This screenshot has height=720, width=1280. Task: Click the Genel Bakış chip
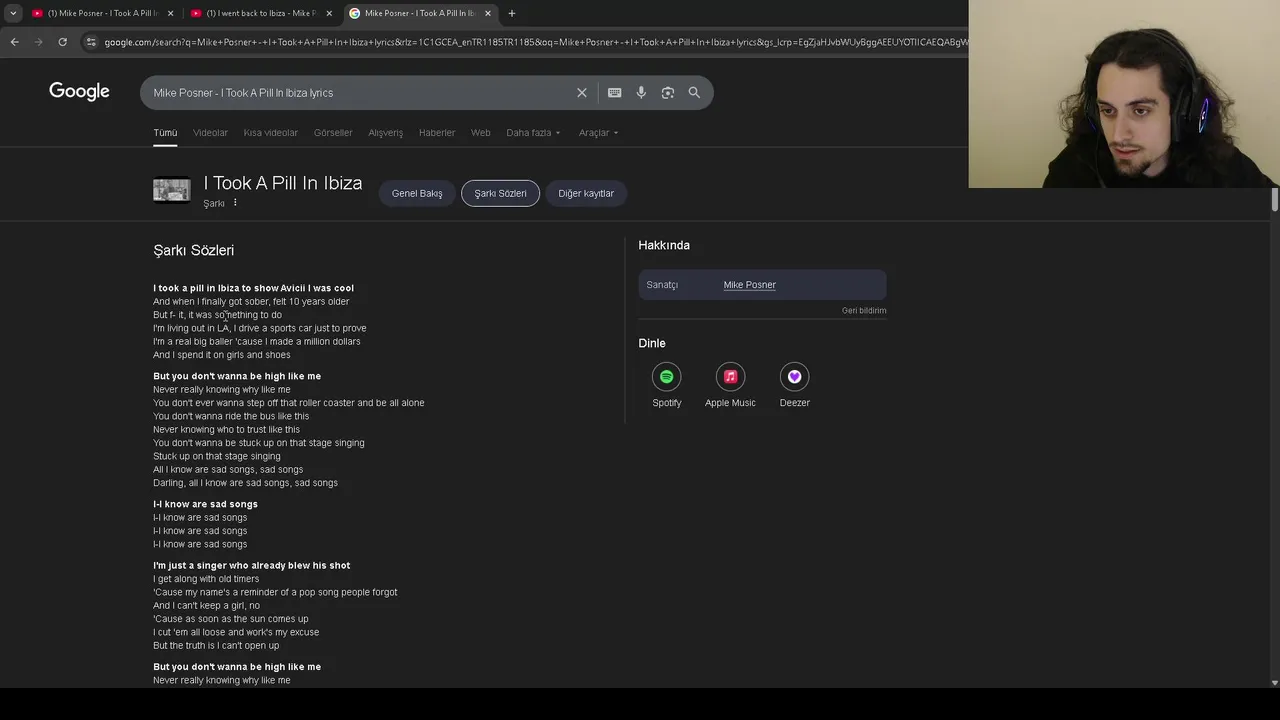417,193
